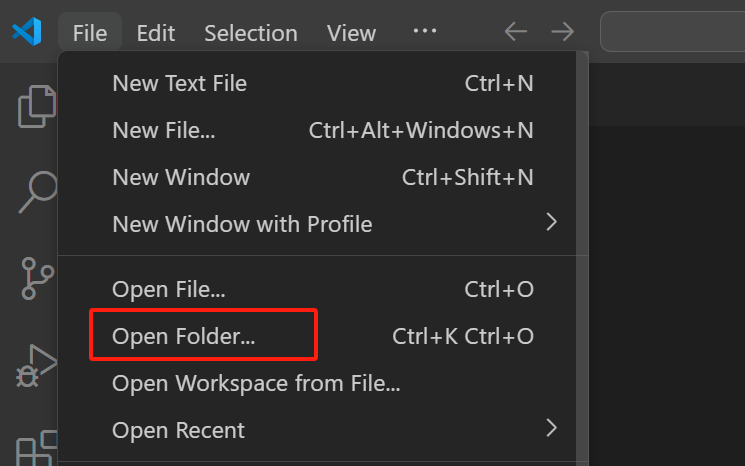Expand the Open Recent submenu arrow
Image resolution: width=745 pixels, height=466 pixels.
tap(550, 429)
